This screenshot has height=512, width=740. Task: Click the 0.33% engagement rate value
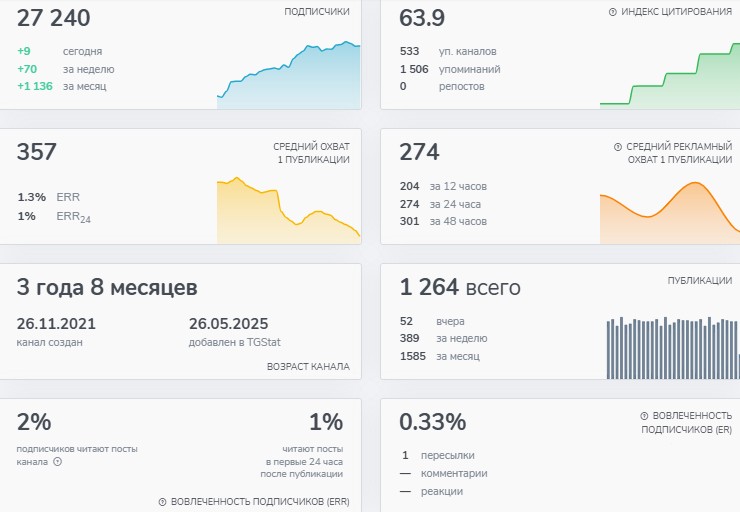tap(433, 422)
